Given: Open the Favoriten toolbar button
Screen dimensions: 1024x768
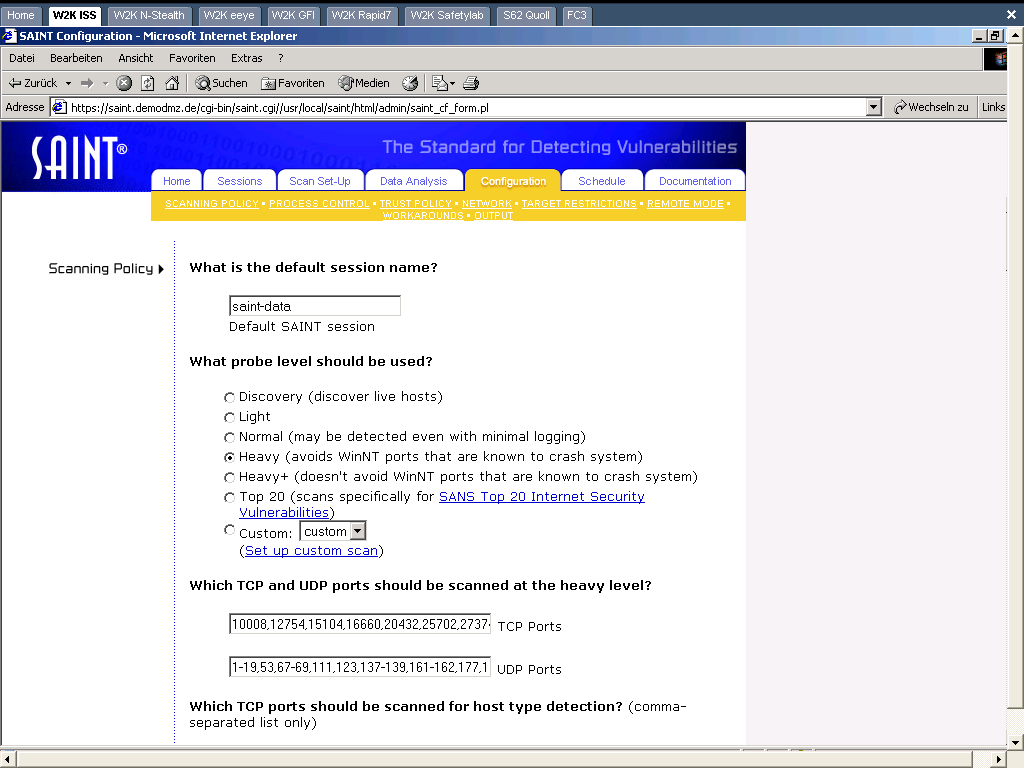Looking at the screenshot, I should click(x=293, y=83).
